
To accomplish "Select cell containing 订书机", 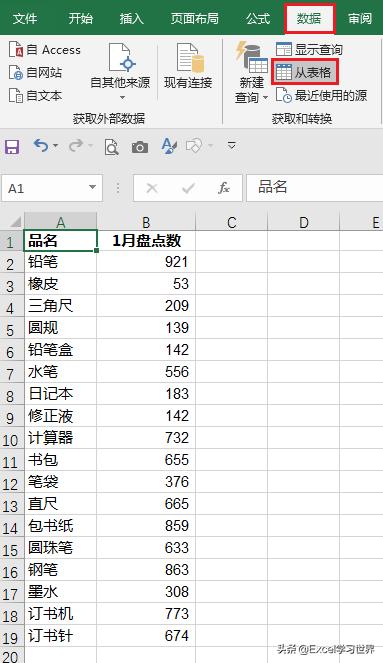I will point(61,614).
